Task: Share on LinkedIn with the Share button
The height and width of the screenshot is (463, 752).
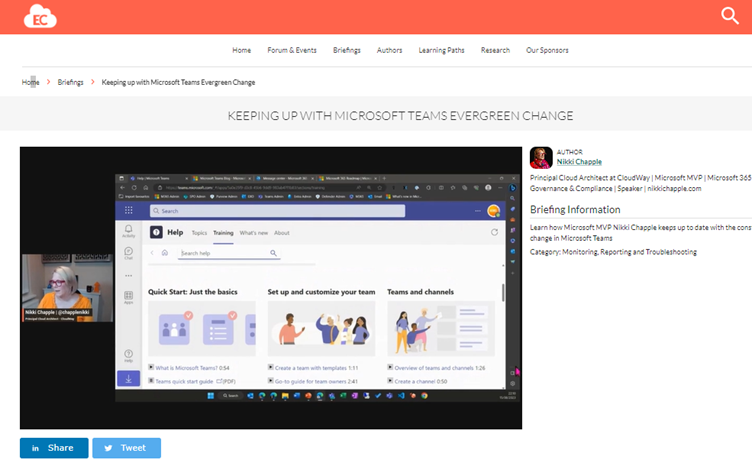Action: (54, 448)
